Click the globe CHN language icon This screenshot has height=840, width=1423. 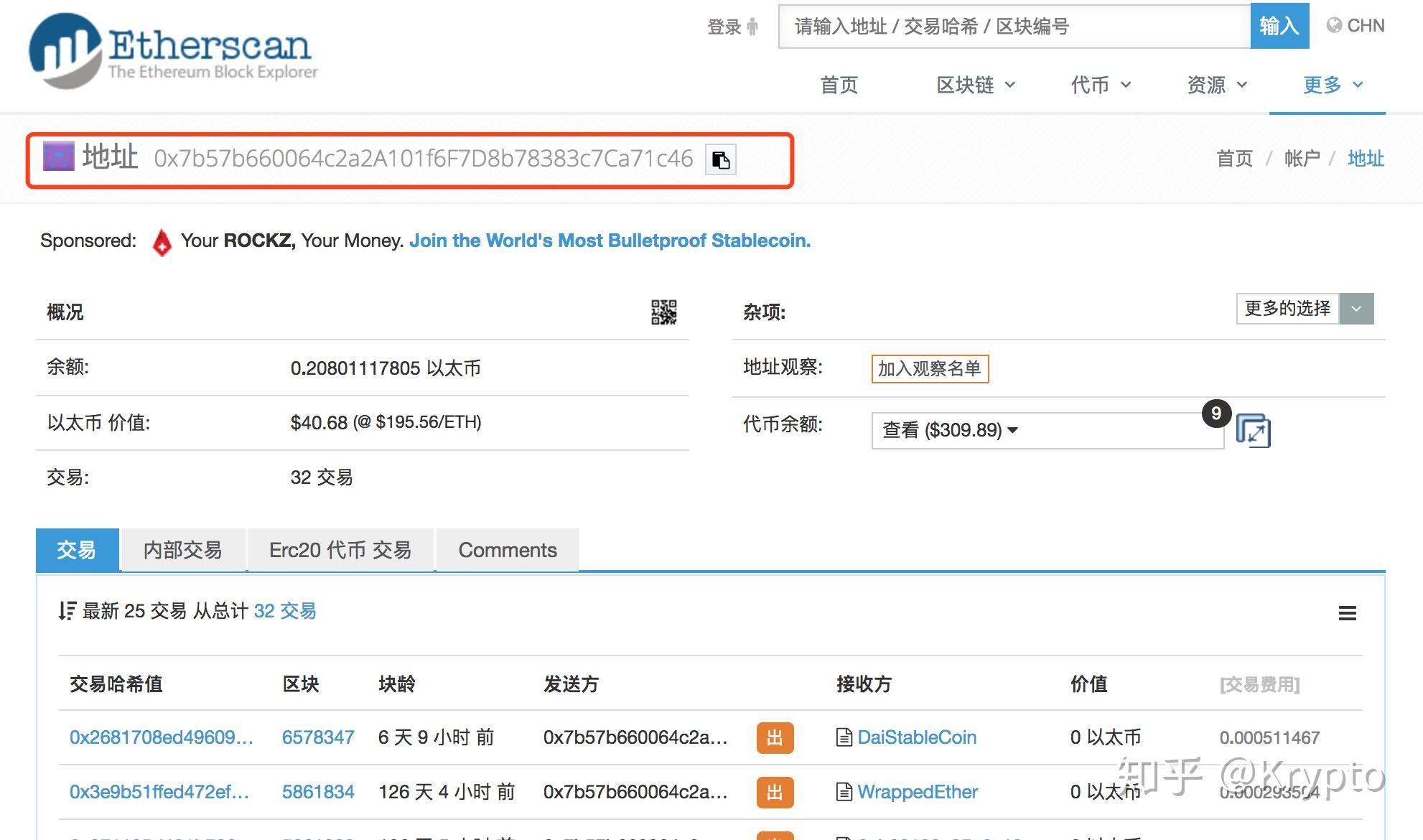1334,26
